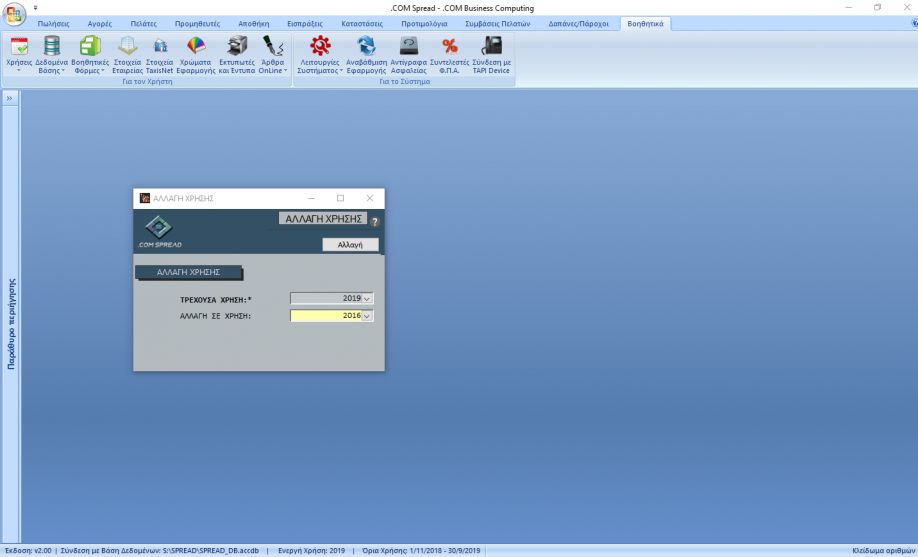Click Σύνδεση με TAPI Device phone icon

pyautogui.click(x=491, y=46)
